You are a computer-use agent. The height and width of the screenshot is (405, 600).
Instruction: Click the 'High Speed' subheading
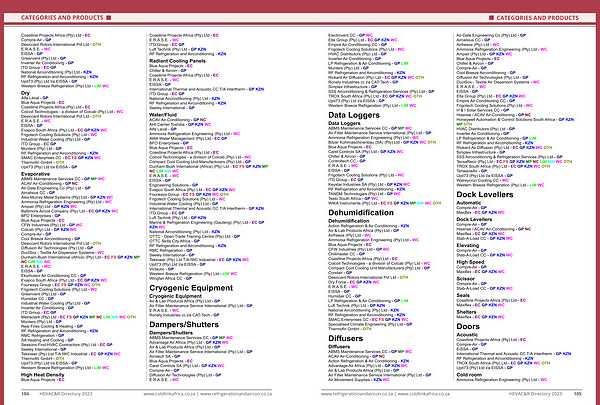click(470, 262)
